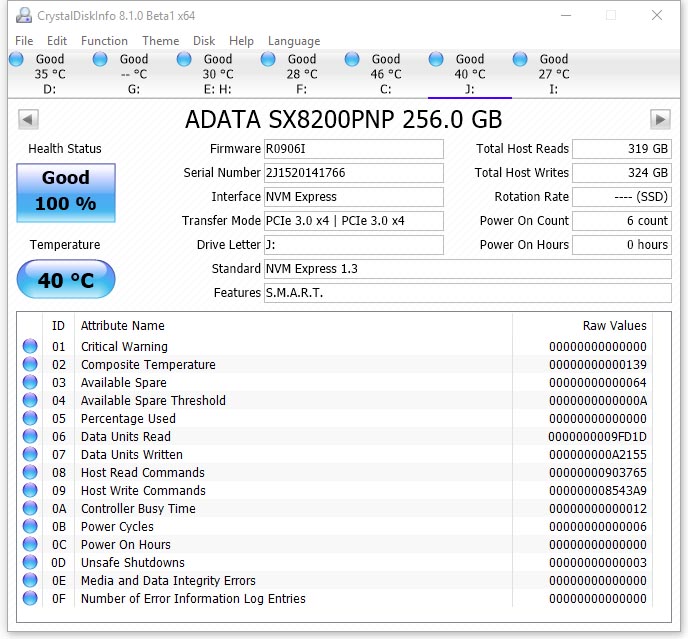Viewport: 688px width, 639px height.
Task: Go to next disk with right arrow
Action: [660, 119]
